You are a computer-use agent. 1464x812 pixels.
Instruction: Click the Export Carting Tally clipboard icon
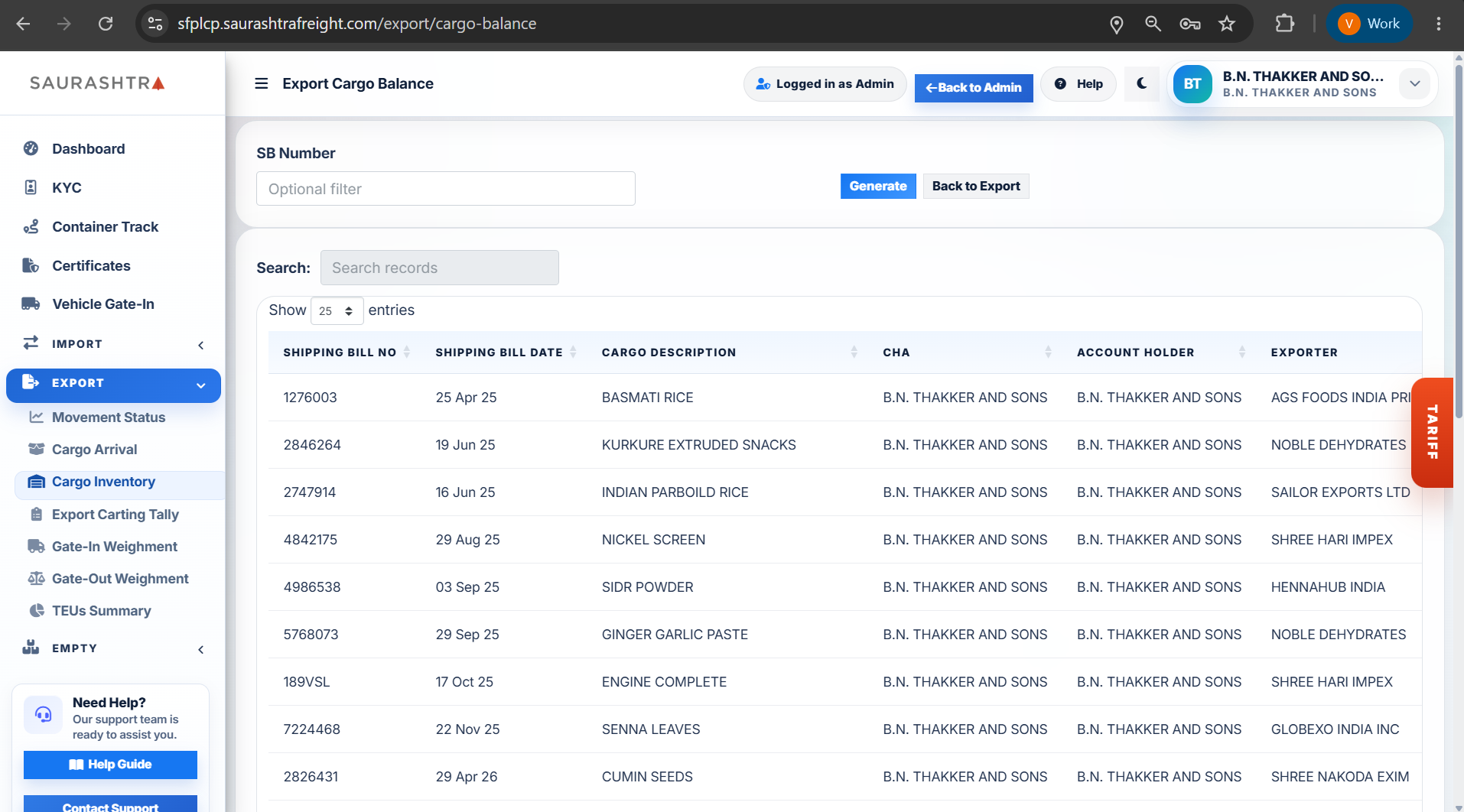click(36, 514)
